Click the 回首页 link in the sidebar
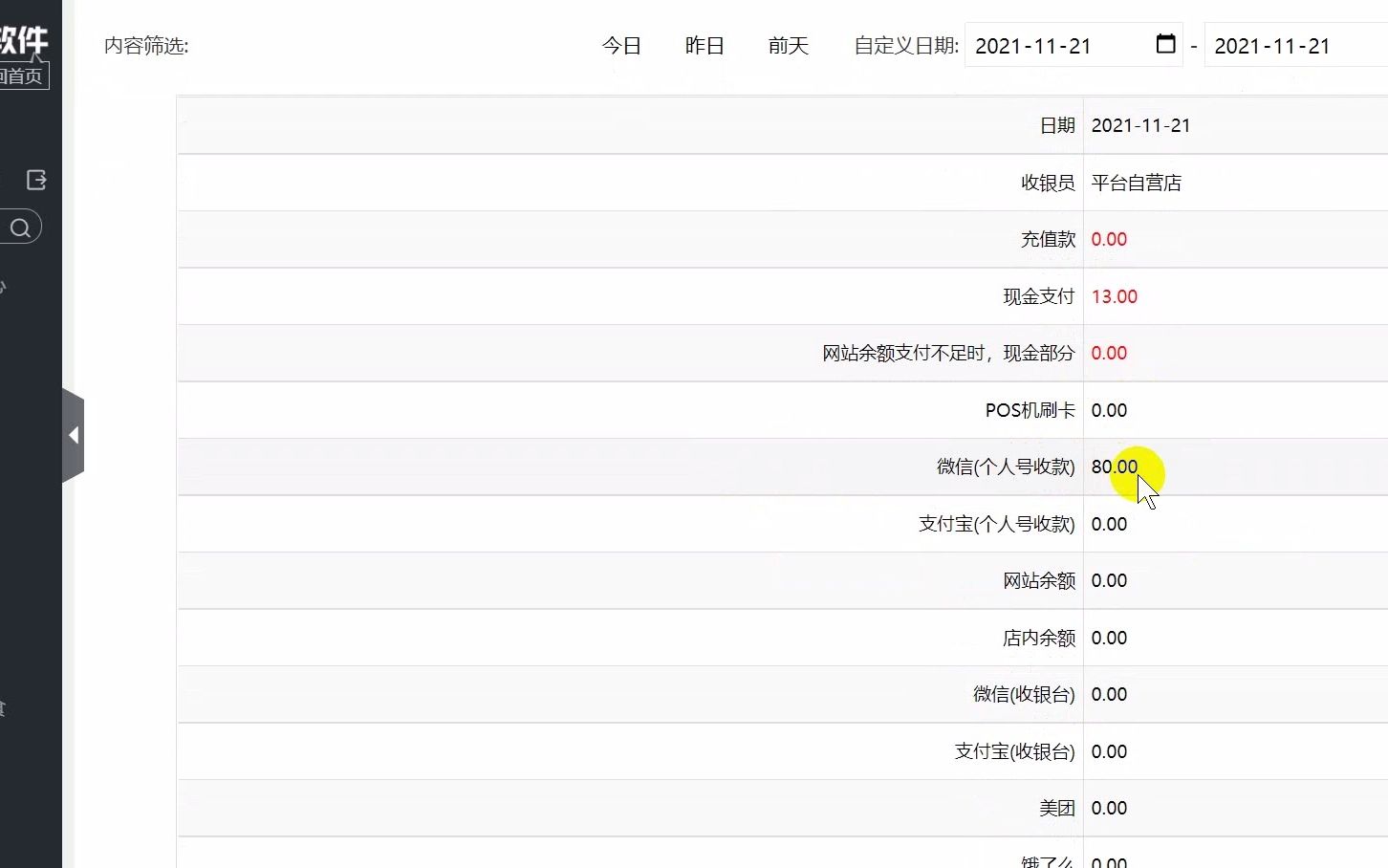This screenshot has width=1388, height=868. [23, 76]
